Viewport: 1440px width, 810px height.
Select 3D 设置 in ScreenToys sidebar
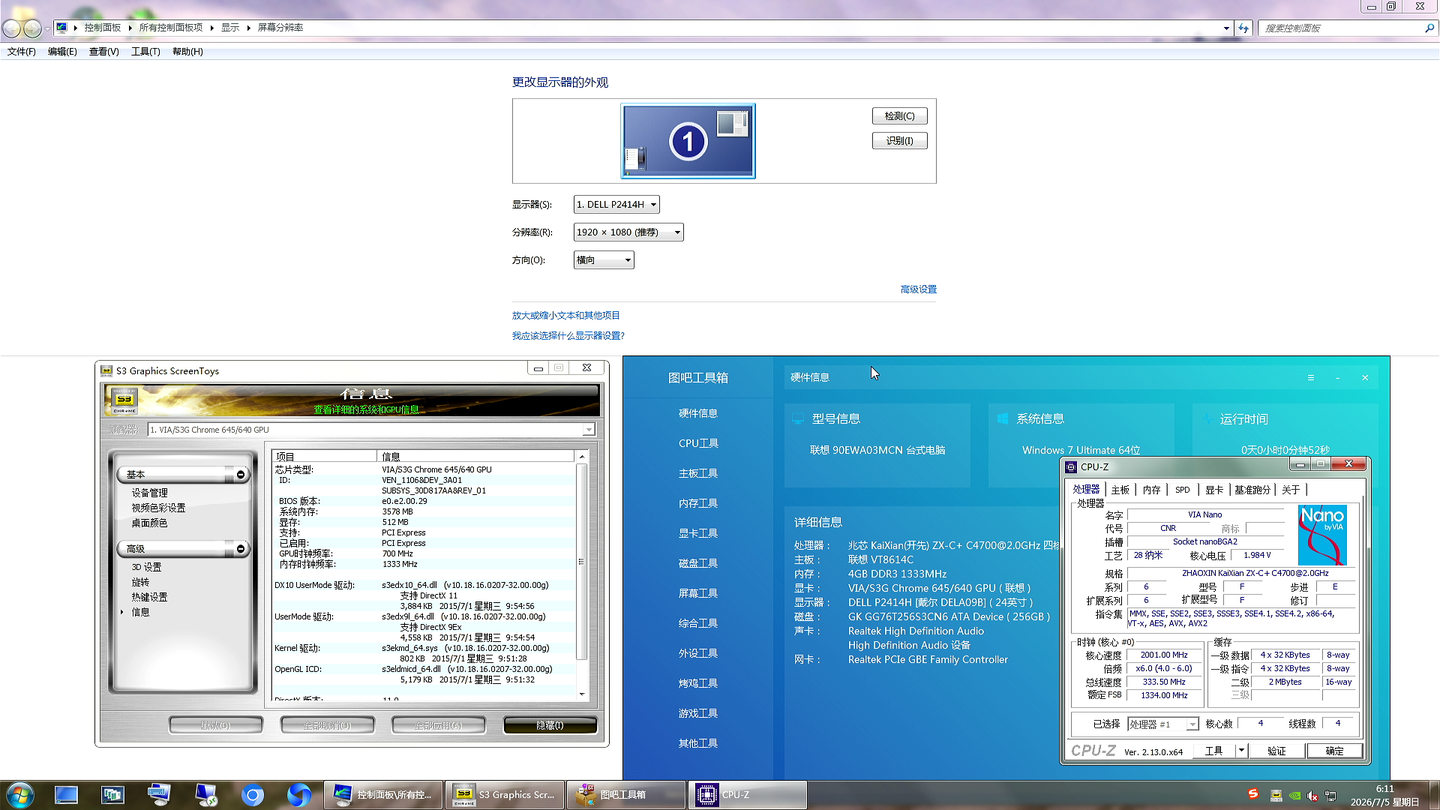(147, 567)
